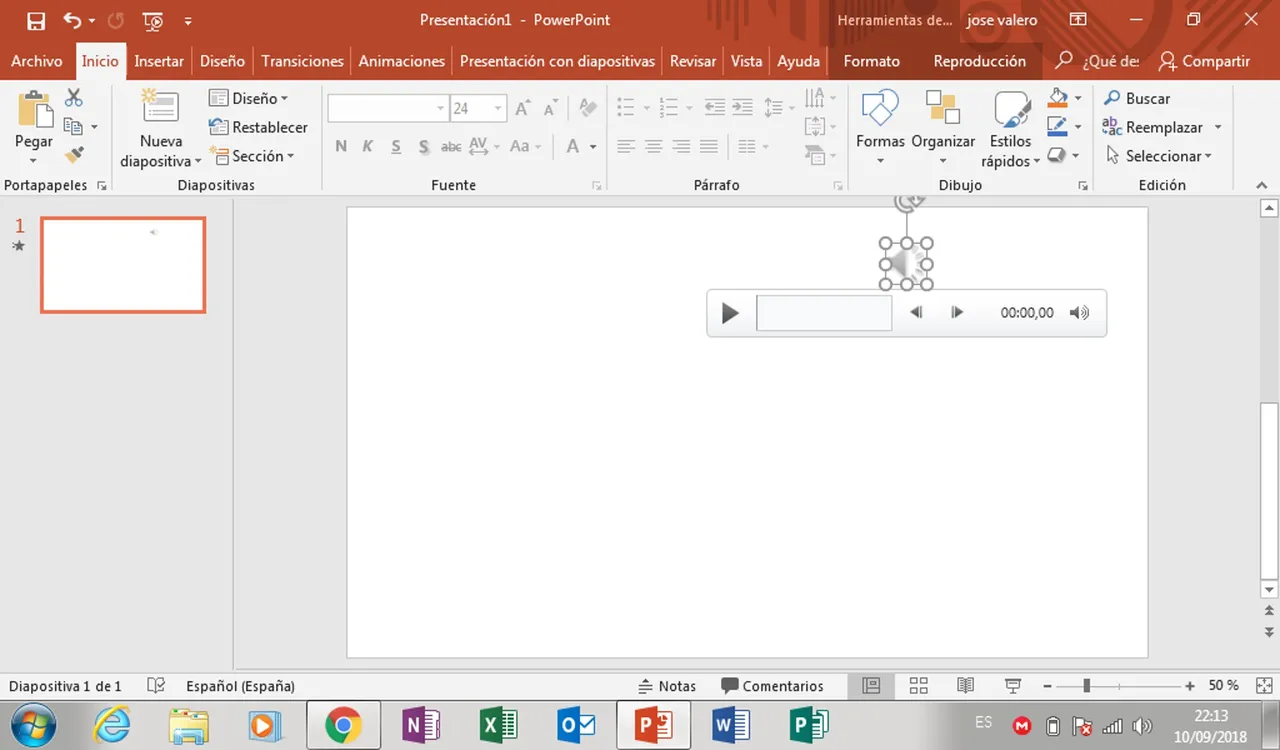Toggle bold with the N button
Image resolution: width=1280 pixels, height=750 pixels.
341,146
